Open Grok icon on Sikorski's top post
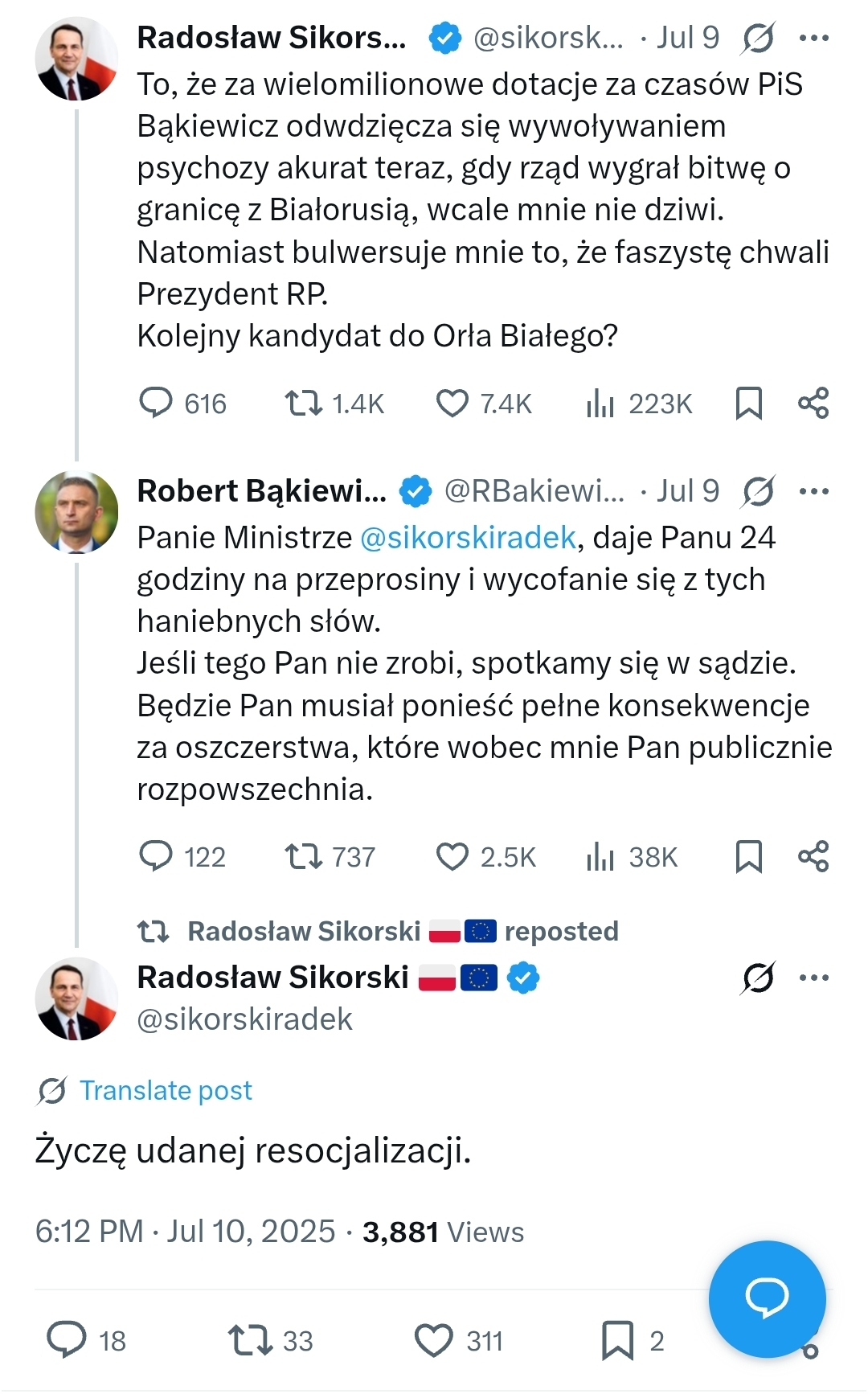This screenshot has height=1394, width=868. click(758, 38)
